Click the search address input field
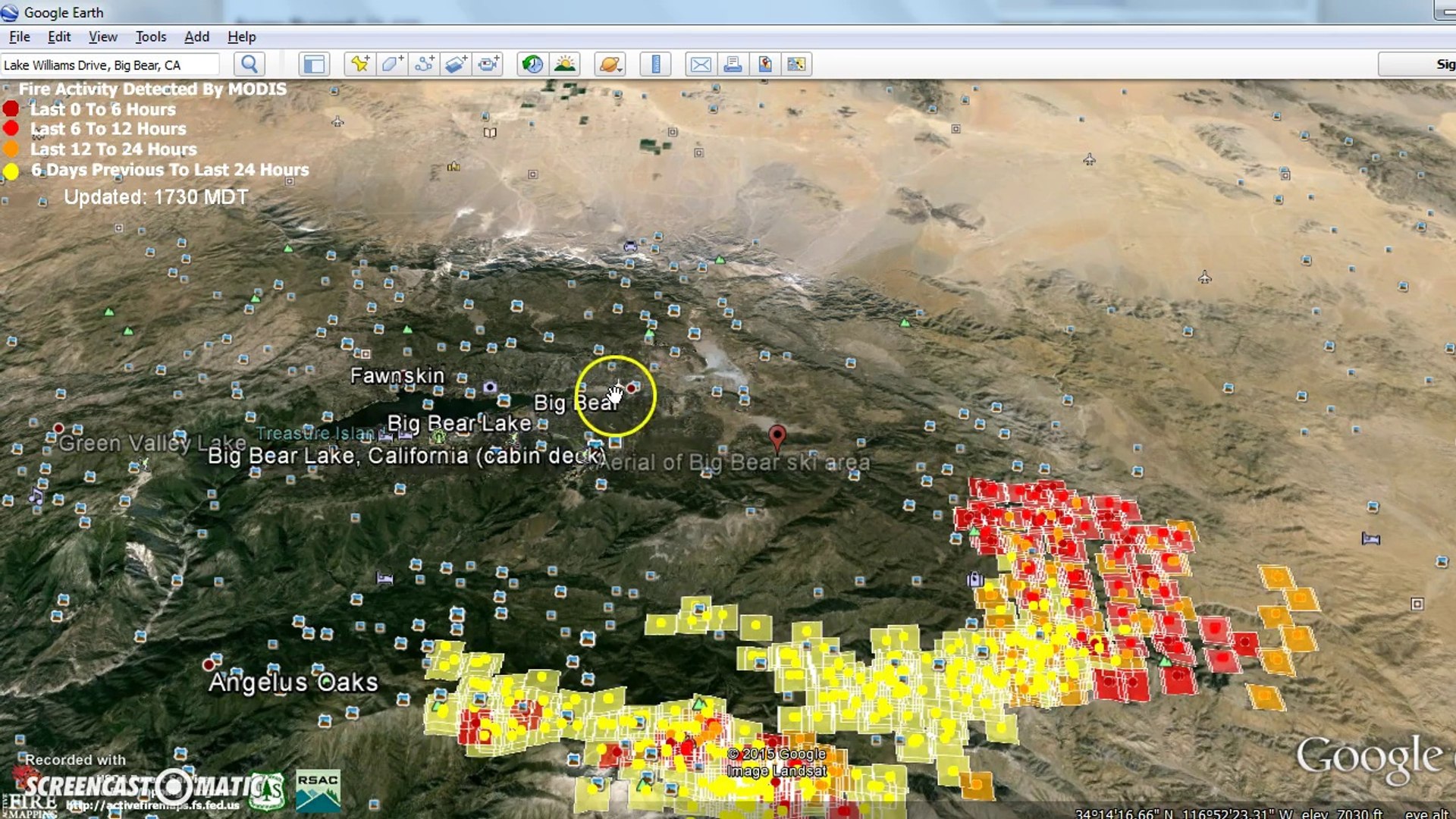The height and width of the screenshot is (819, 1456). pyautogui.click(x=110, y=65)
